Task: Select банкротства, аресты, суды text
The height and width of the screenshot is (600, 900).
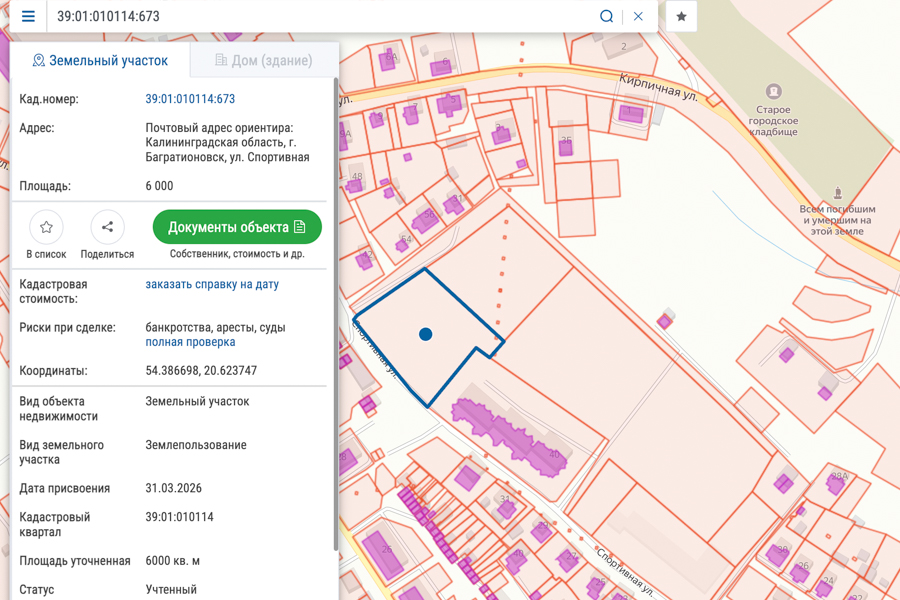Action: click(215, 328)
